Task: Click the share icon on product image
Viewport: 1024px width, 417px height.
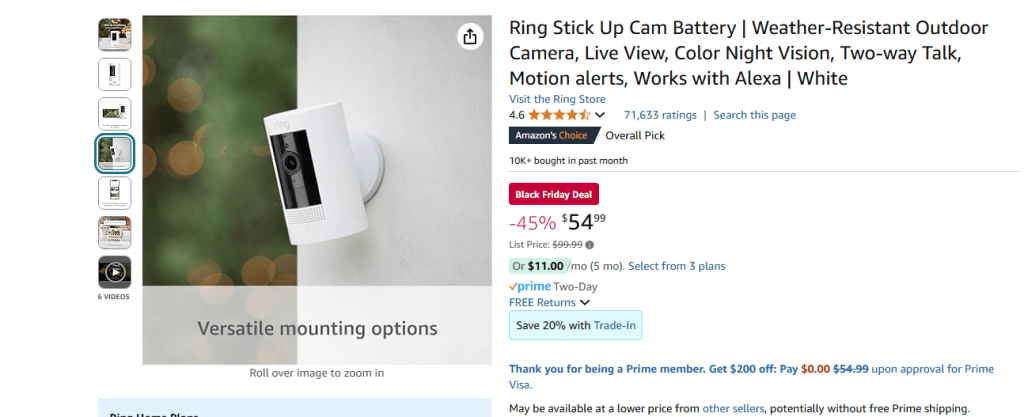Action: (470, 37)
